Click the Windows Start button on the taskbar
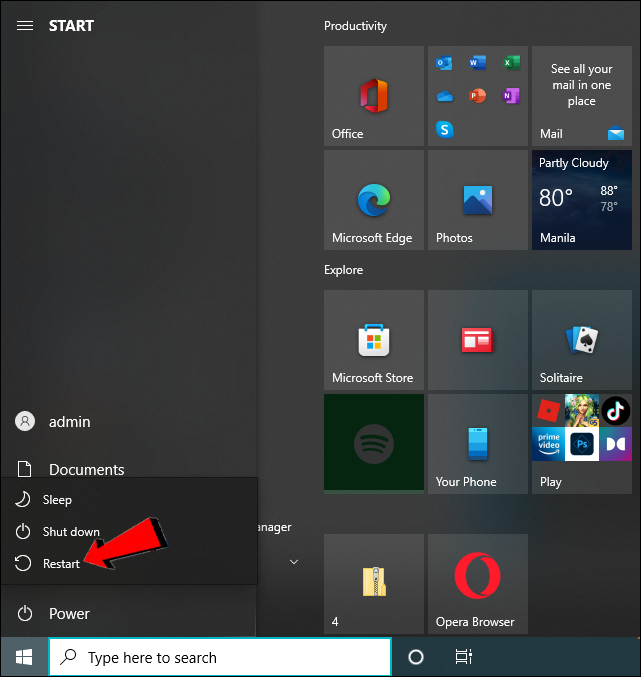 [24, 658]
